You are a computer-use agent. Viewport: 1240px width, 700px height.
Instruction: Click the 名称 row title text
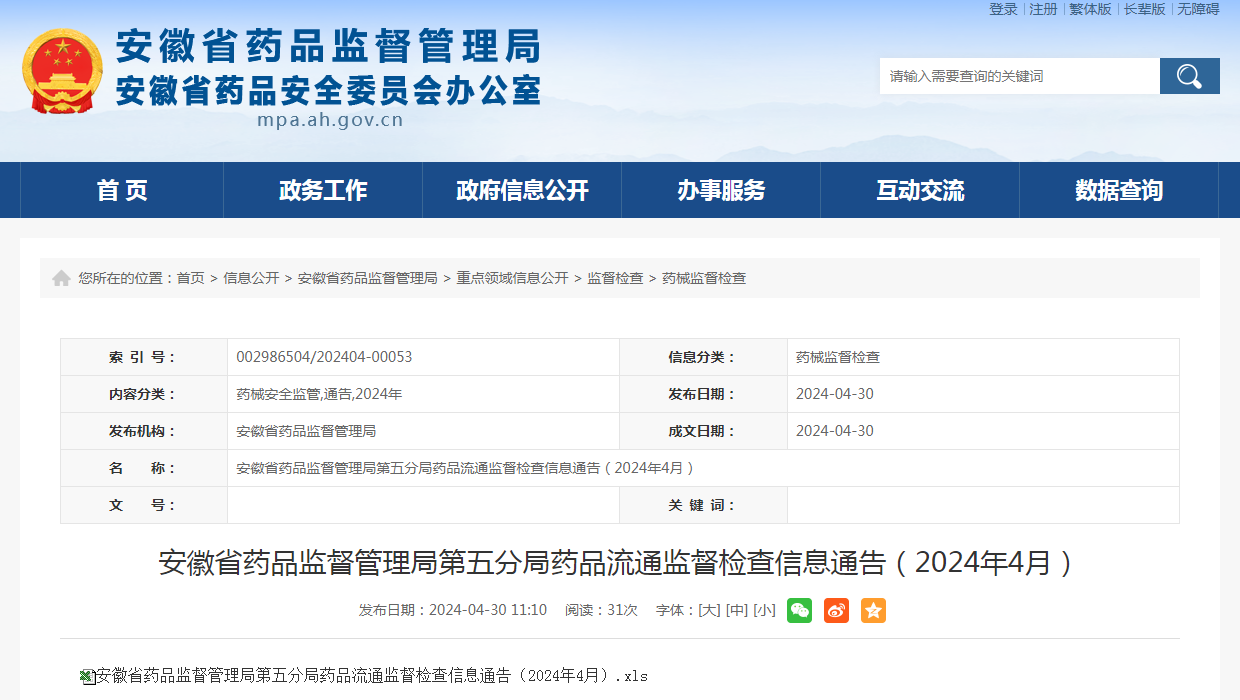(x=466, y=468)
